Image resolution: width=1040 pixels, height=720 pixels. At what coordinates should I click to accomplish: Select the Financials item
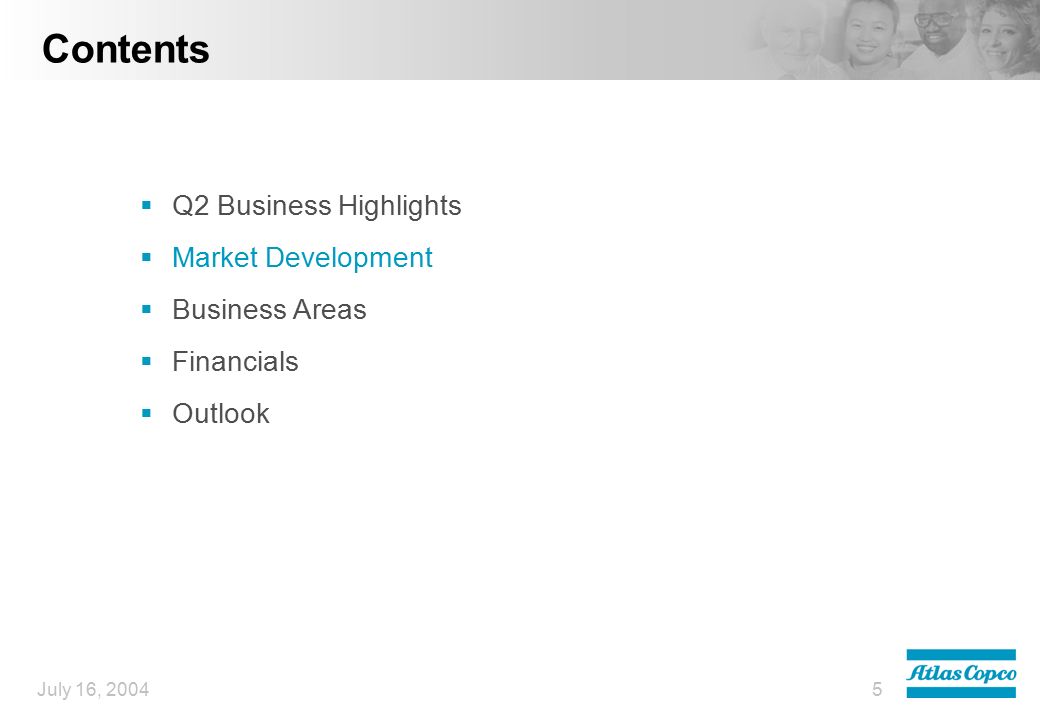[235, 362]
